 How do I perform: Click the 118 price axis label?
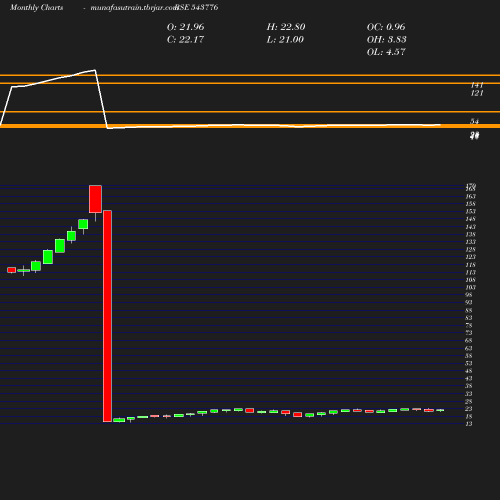pyautogui.click(x=471, y=265)
